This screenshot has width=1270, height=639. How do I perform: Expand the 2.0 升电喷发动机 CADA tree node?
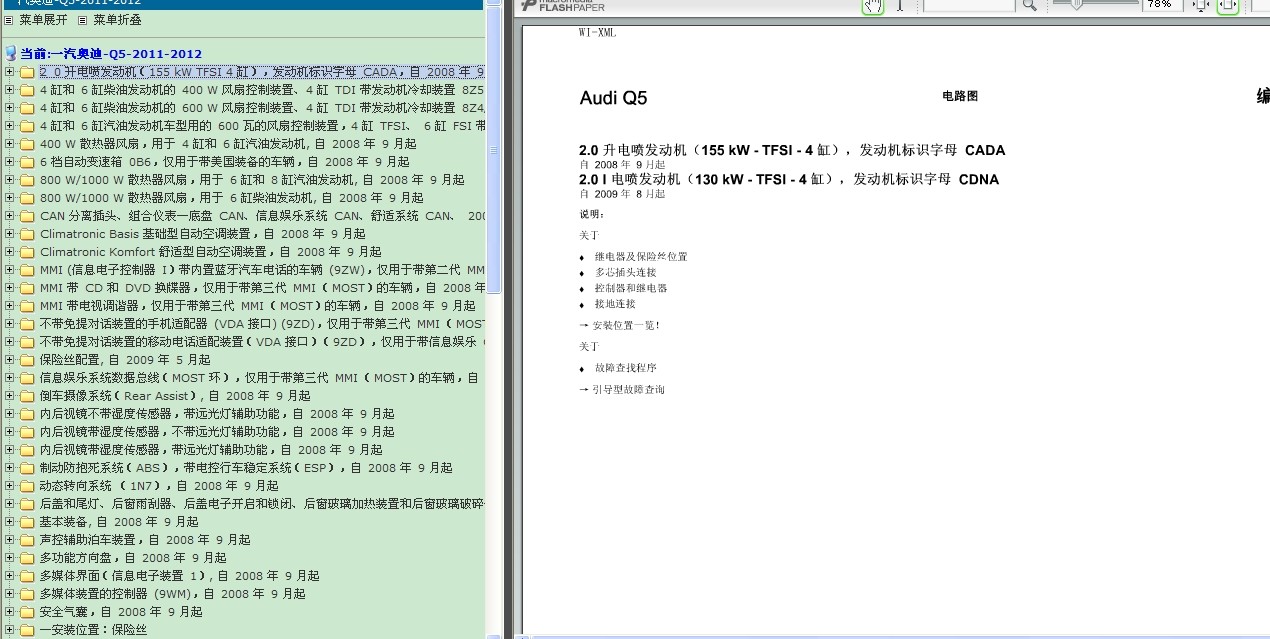tap(9, 72)
